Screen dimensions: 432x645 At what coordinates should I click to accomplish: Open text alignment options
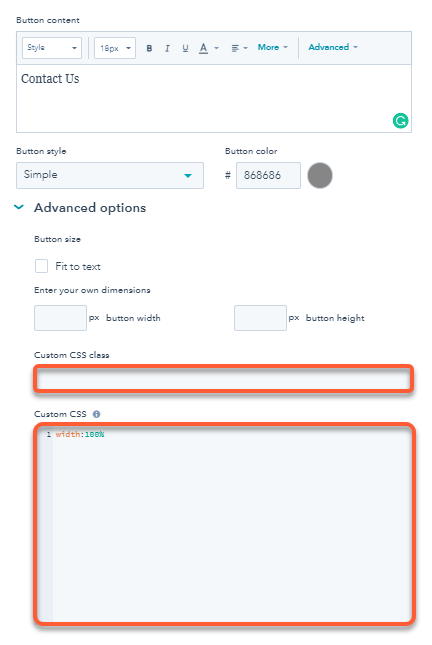239,48
